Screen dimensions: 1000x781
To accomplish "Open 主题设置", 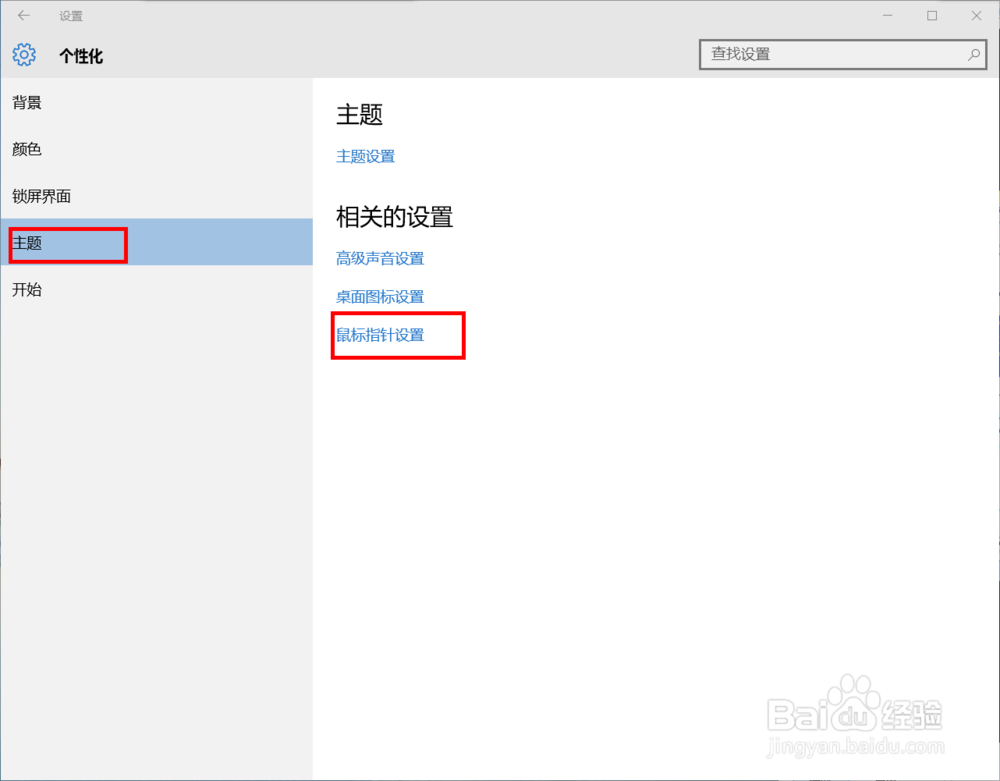I will click(365, 156).
